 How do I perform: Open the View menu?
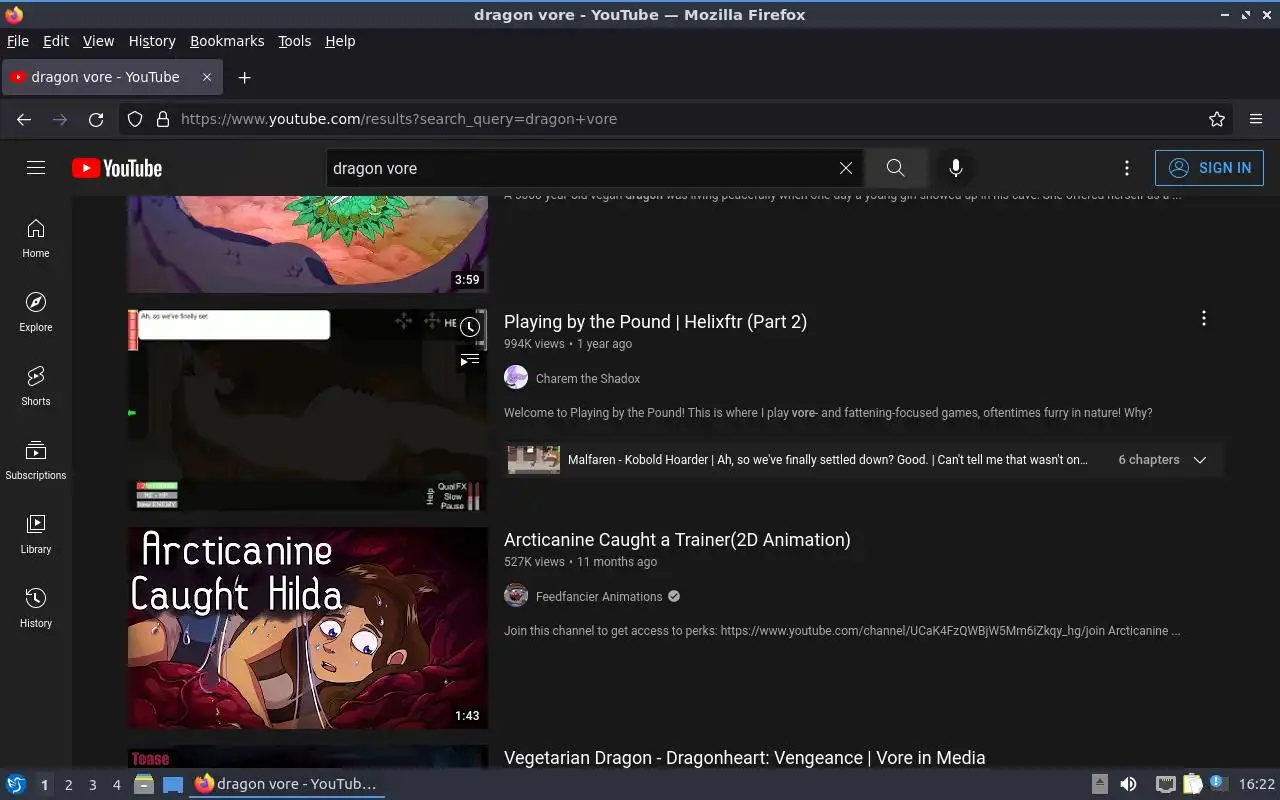(98, 41)
